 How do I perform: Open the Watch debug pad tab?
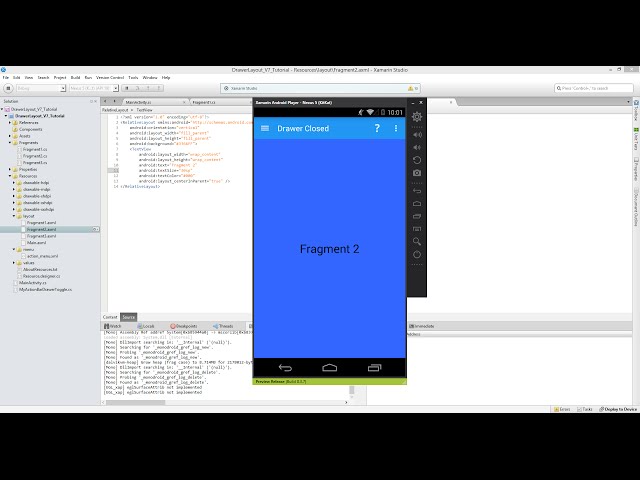point(113,326)
